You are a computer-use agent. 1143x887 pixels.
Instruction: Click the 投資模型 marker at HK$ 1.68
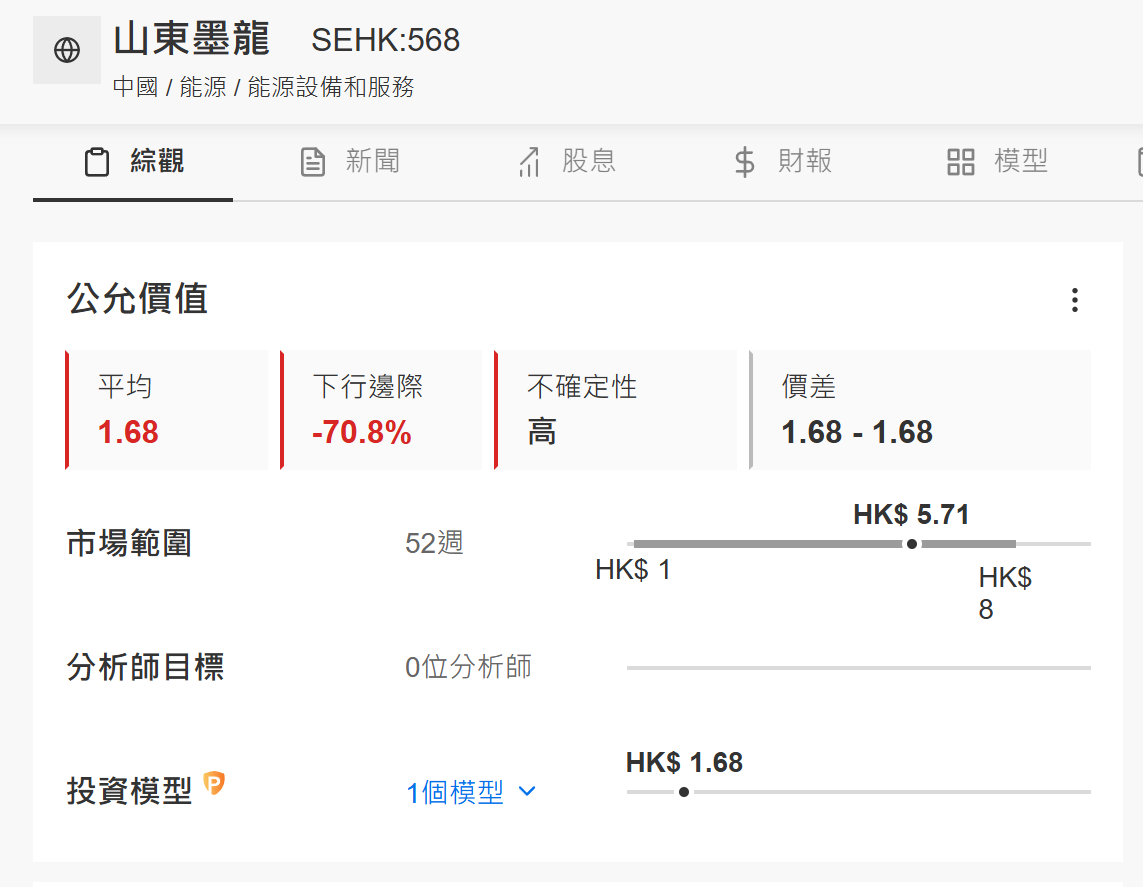click(x=684, y=792)
